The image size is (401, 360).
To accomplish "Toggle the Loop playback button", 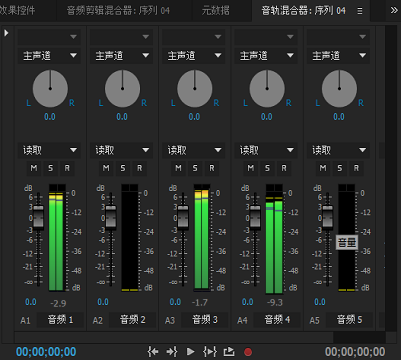I will 229,351.
